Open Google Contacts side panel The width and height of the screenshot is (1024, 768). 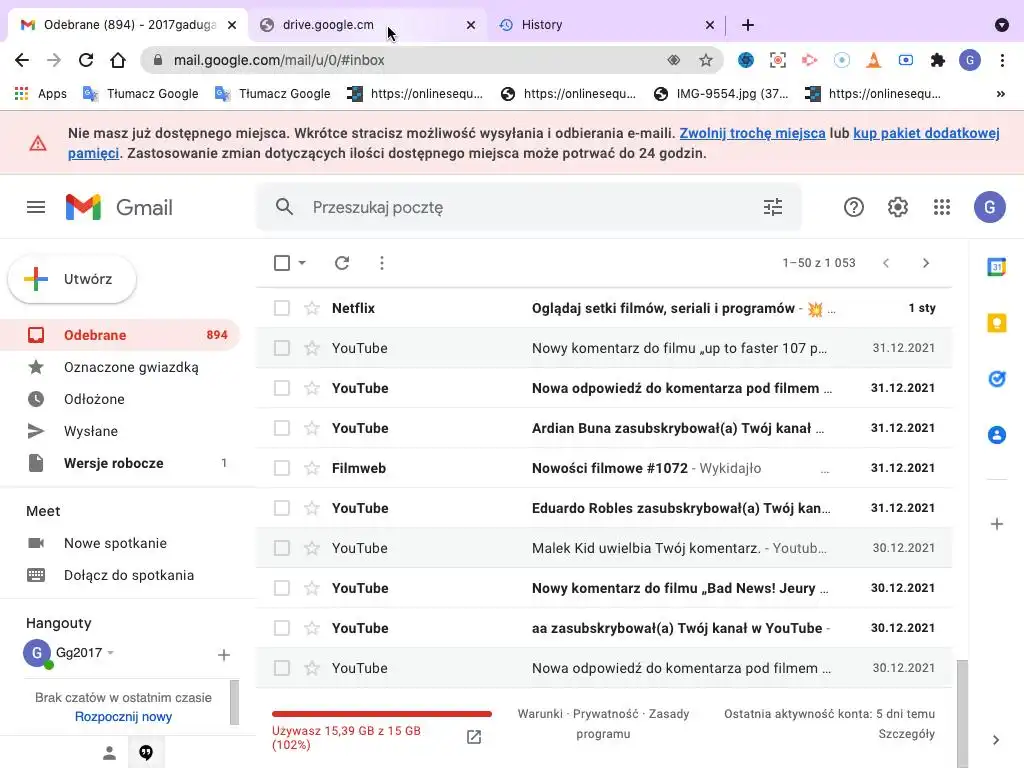997,435
